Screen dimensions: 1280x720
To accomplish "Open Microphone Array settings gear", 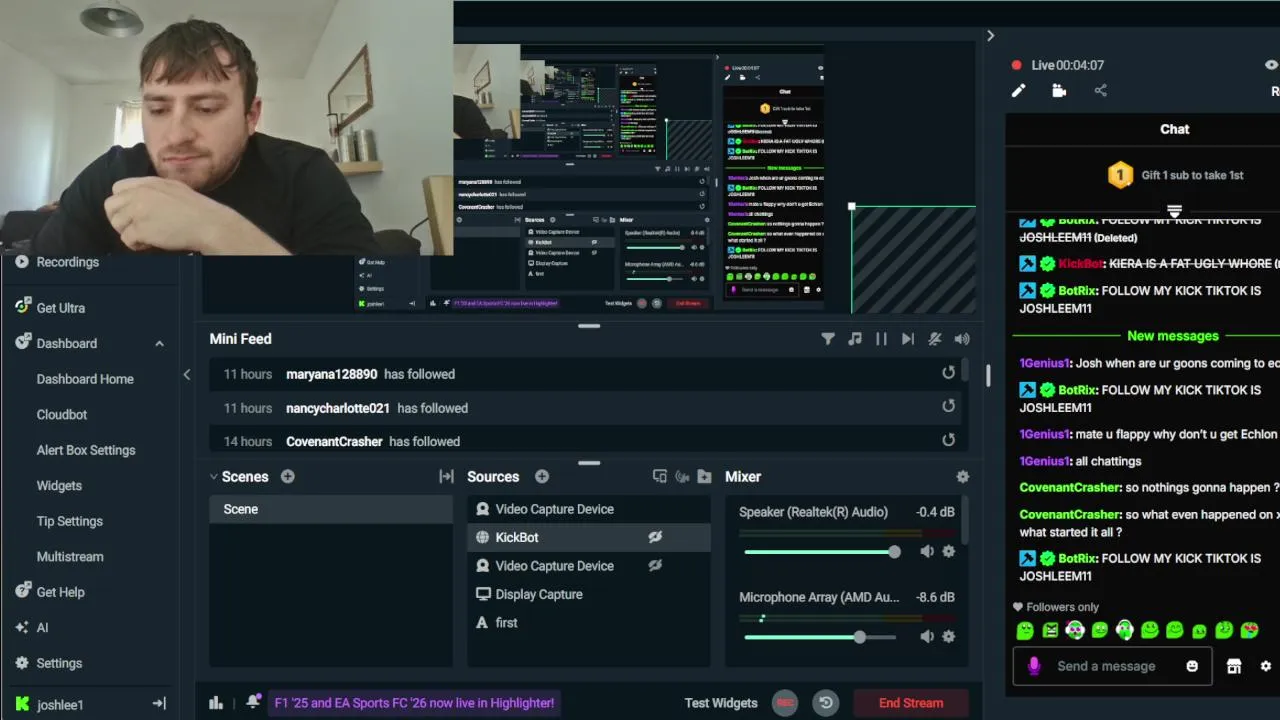I will [948, 637].
